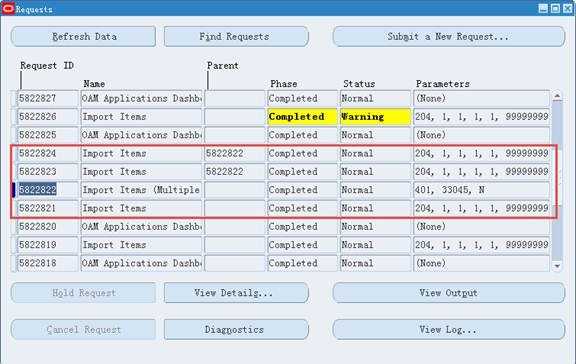Click (None) parameters in row 5822820
576x364 pixels.
point(481,227)
